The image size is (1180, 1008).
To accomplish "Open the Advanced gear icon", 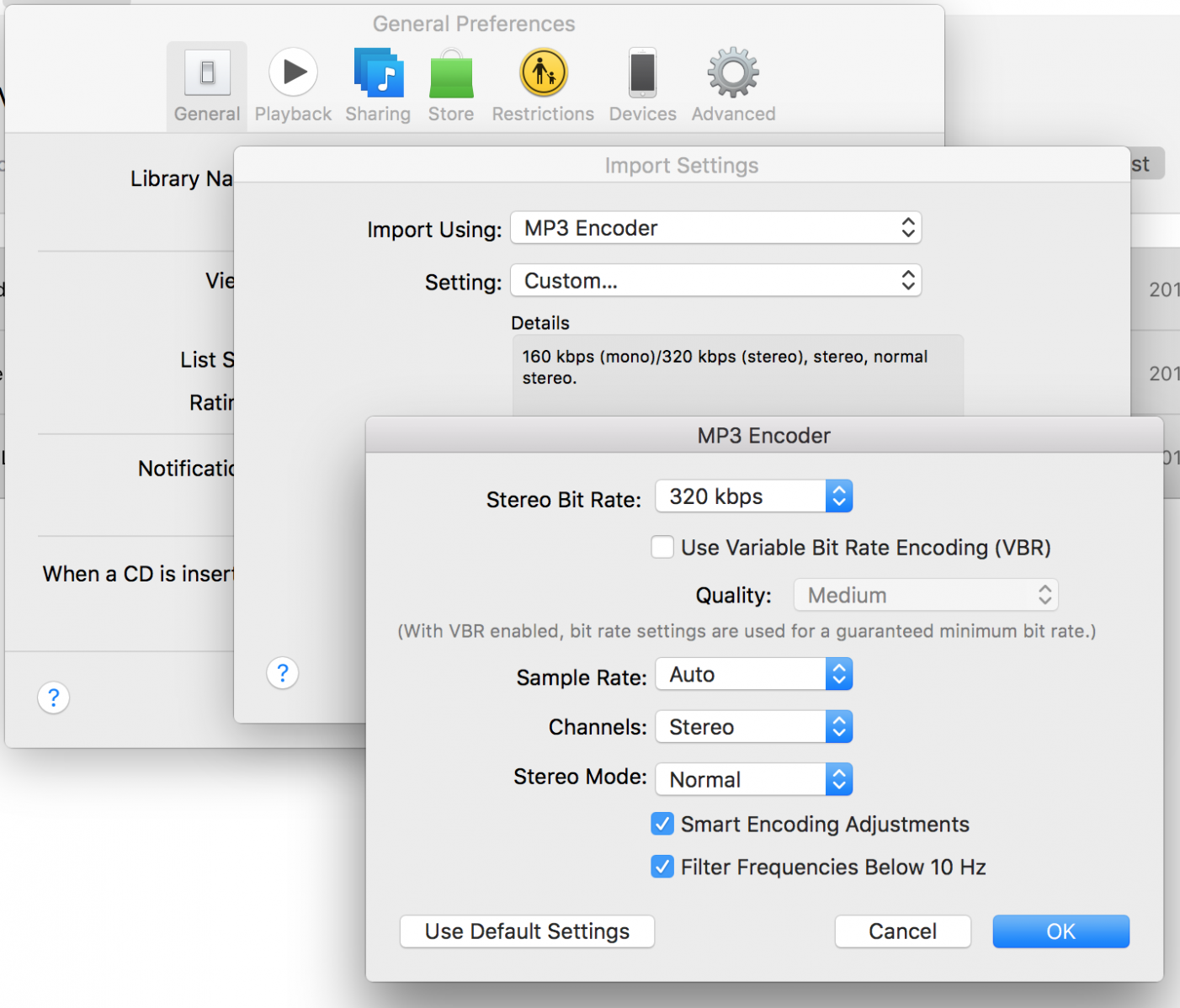I will pyautogui.click(x=733, y=74).
